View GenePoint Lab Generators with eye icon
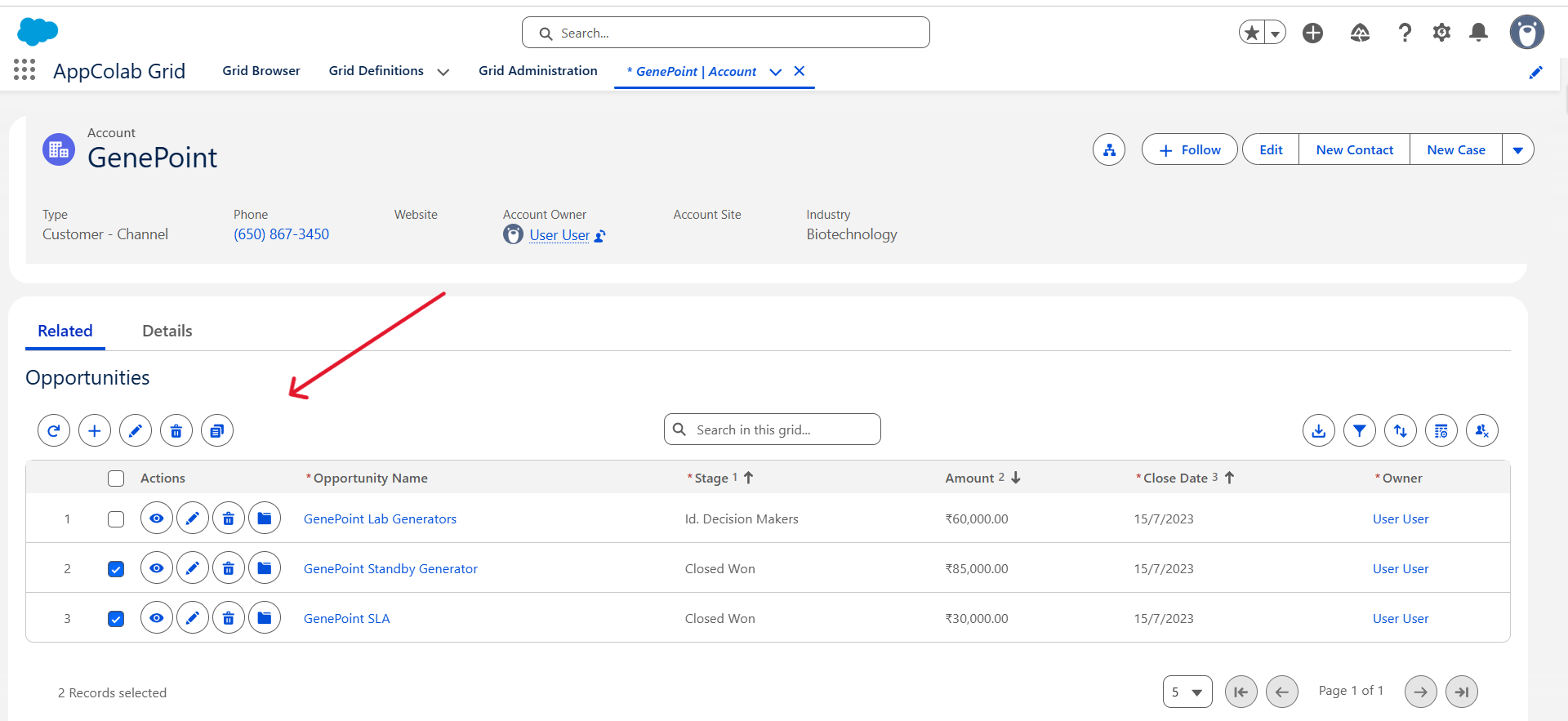This screenshot has height=721, width=1568. 157,518
